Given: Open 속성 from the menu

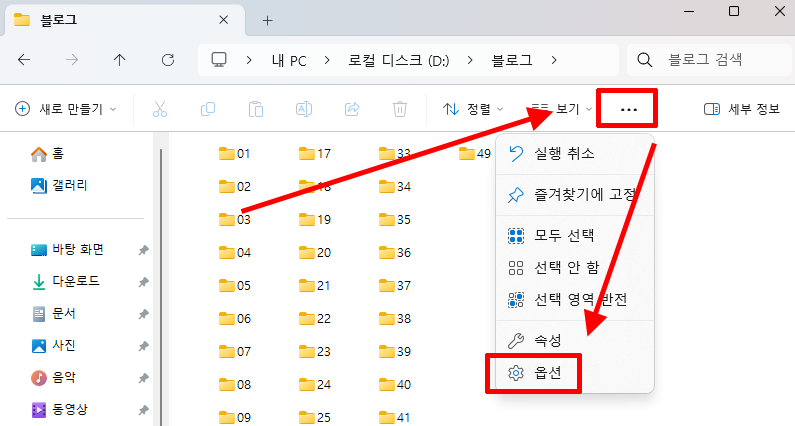Looking at the screenshot, I should pyautogui.click(x=574, y=340).
